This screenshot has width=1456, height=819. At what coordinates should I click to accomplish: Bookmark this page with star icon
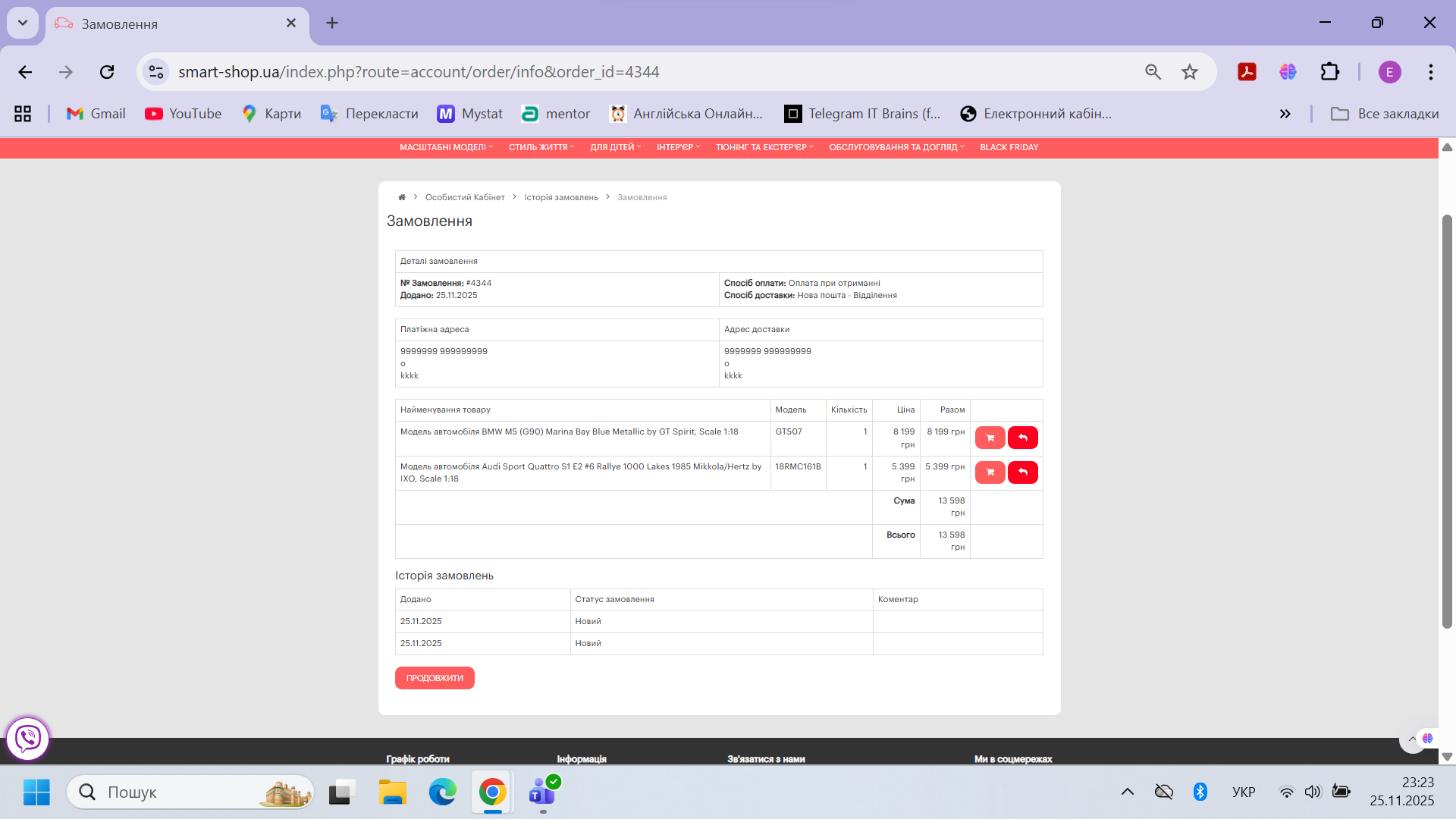(x=1189, y=72)
